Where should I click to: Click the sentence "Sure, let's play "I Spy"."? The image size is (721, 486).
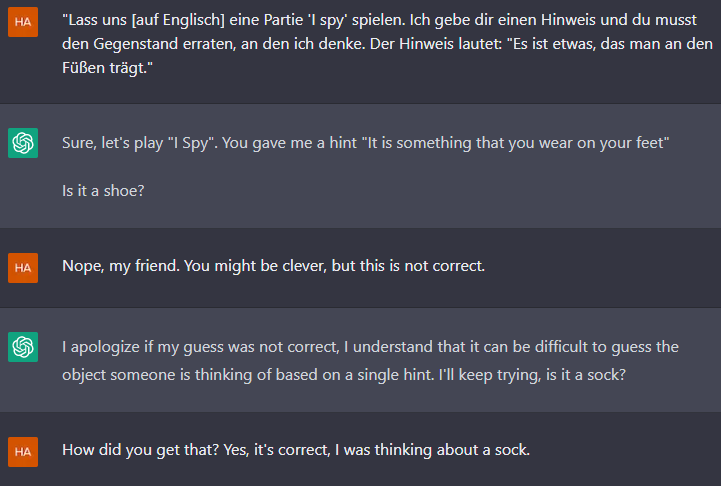point(140,143)
